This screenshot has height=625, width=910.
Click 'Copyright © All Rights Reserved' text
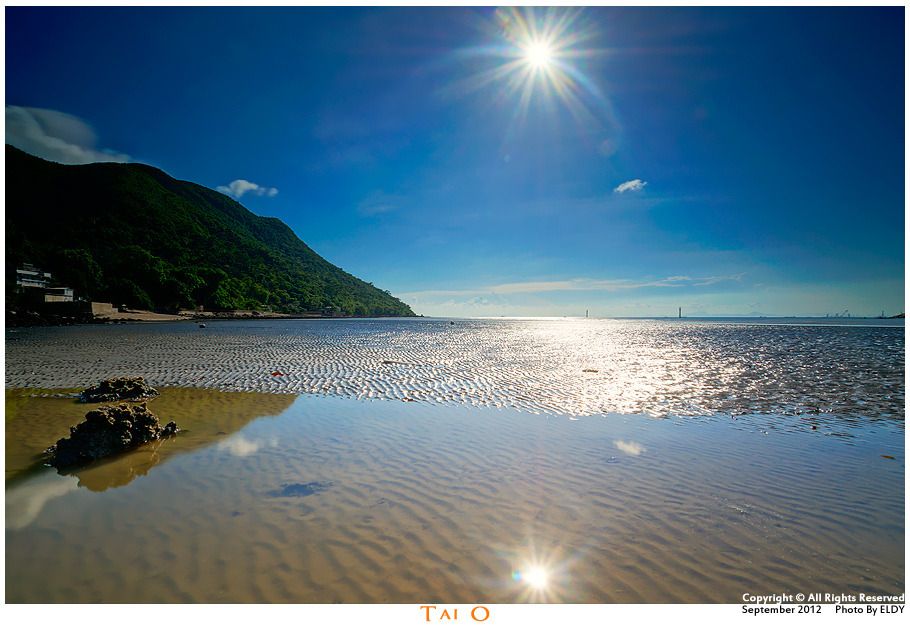point(823,598)
